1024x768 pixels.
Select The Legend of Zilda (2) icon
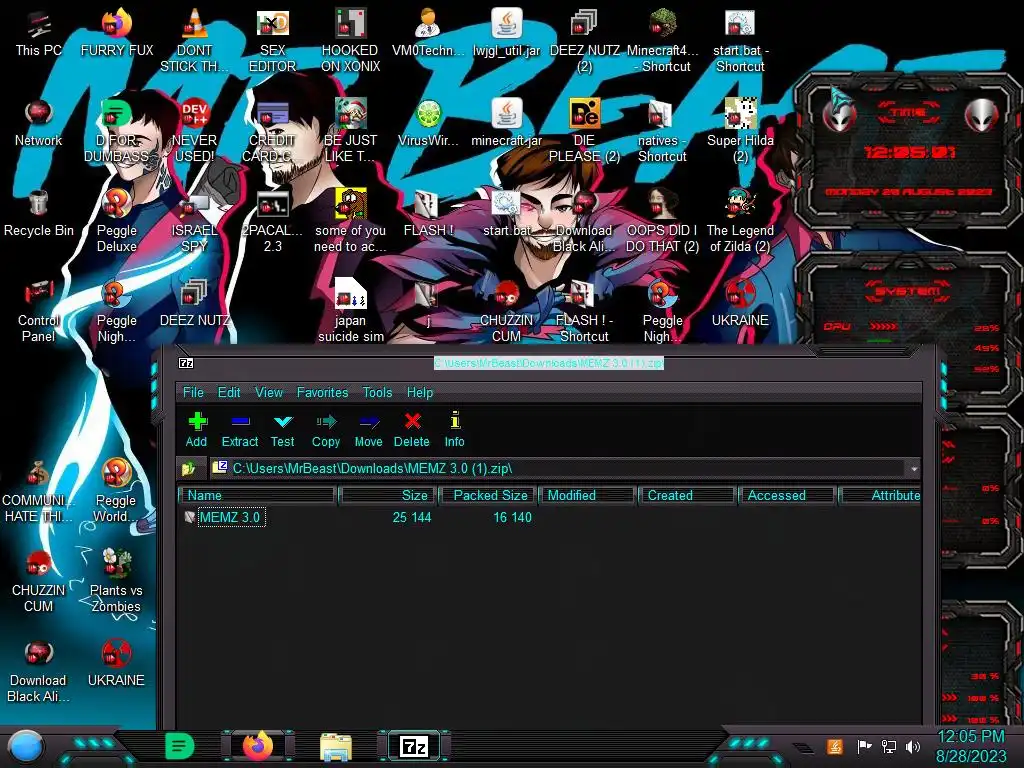(740, 221)
